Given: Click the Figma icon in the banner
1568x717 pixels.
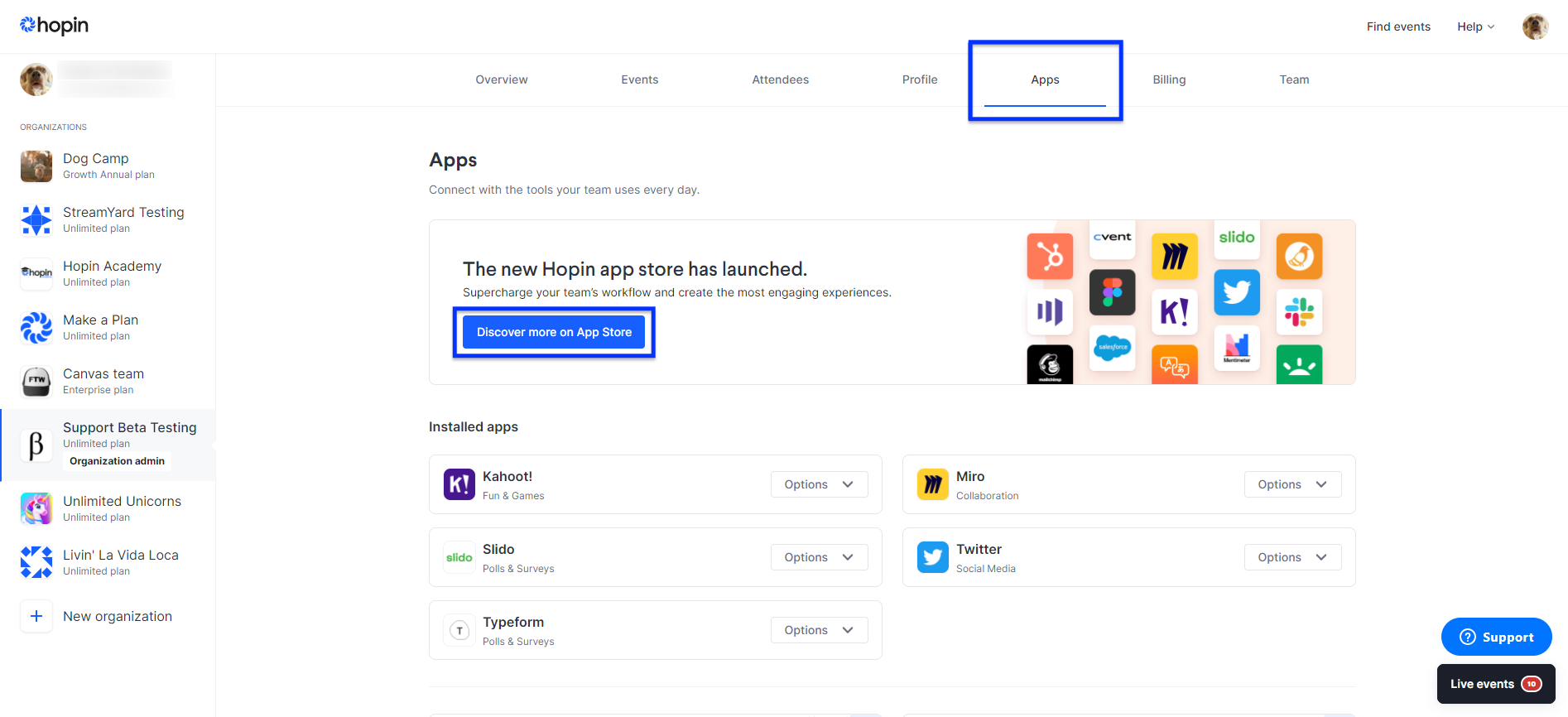Looking at the screenshot, I should [x=1112, y=292].
